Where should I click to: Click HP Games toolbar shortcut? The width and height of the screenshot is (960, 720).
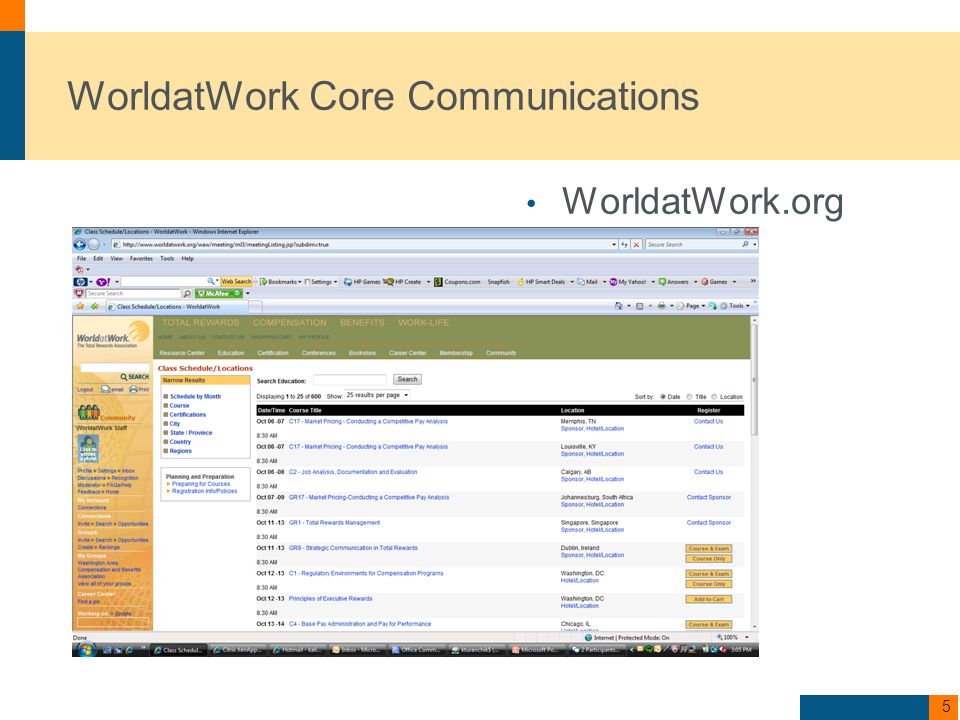click(x=362, y=282)
